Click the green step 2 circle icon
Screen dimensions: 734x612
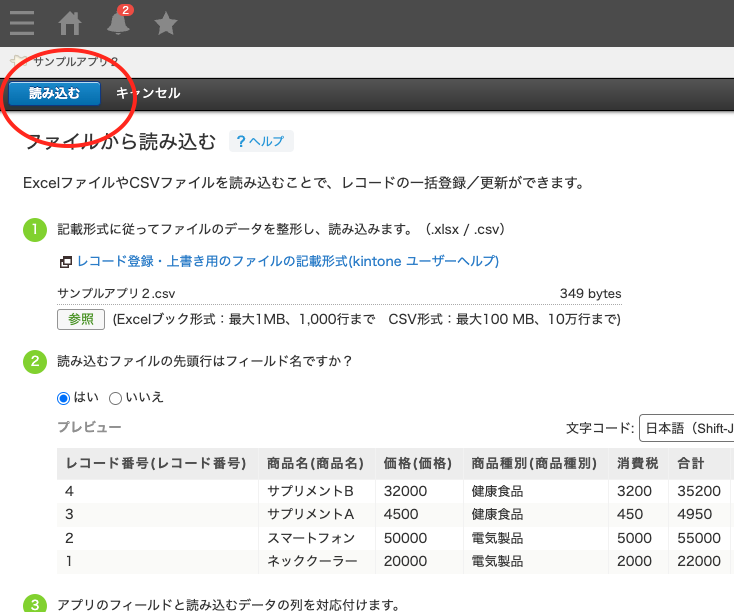click(x=35, y=360)
